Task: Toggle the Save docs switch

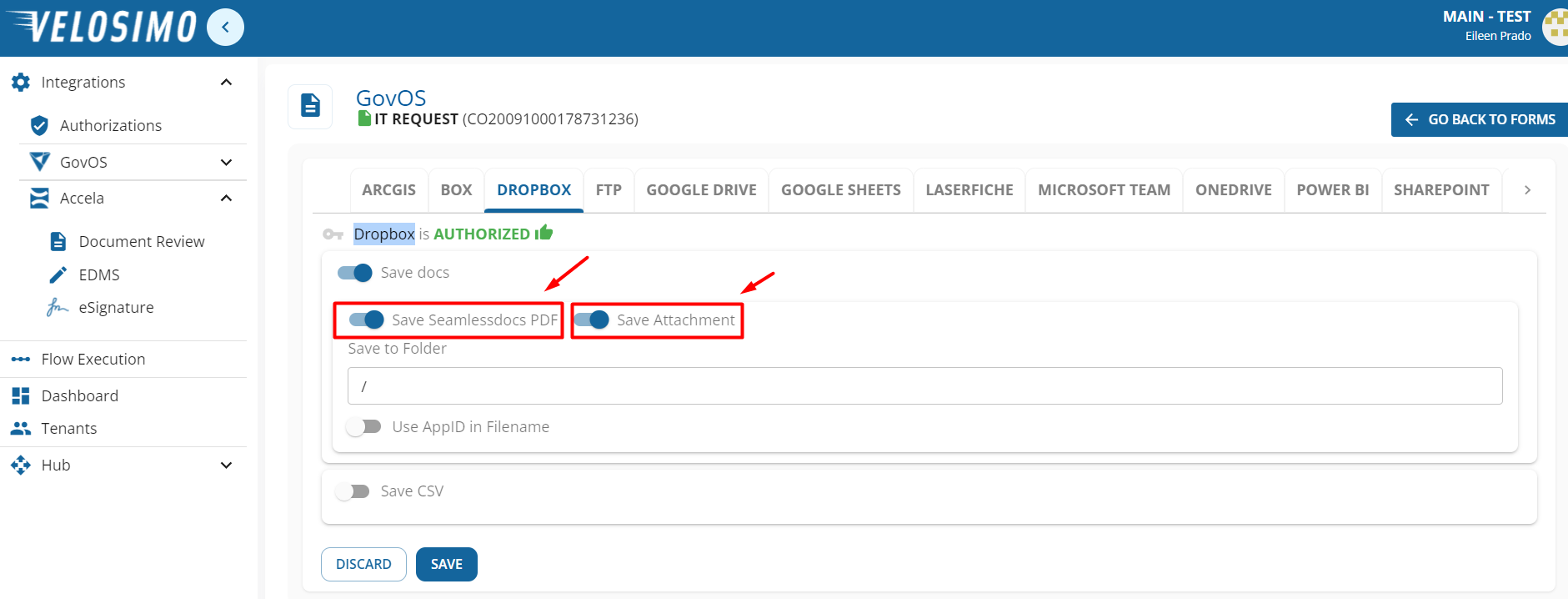Action: pyautogui.click(x=355, y=273)
